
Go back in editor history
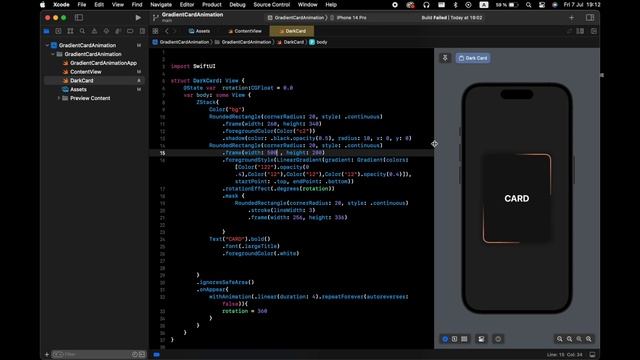(167, 31)
